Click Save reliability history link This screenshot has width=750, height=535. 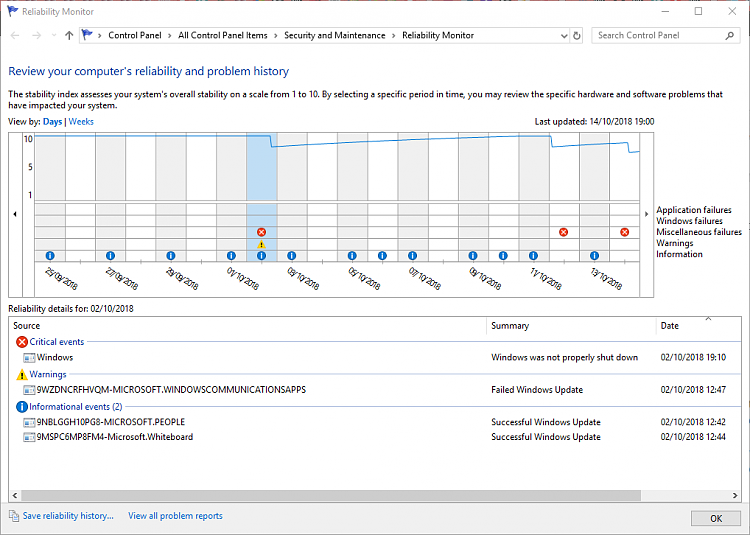click(x=68, y=516)
